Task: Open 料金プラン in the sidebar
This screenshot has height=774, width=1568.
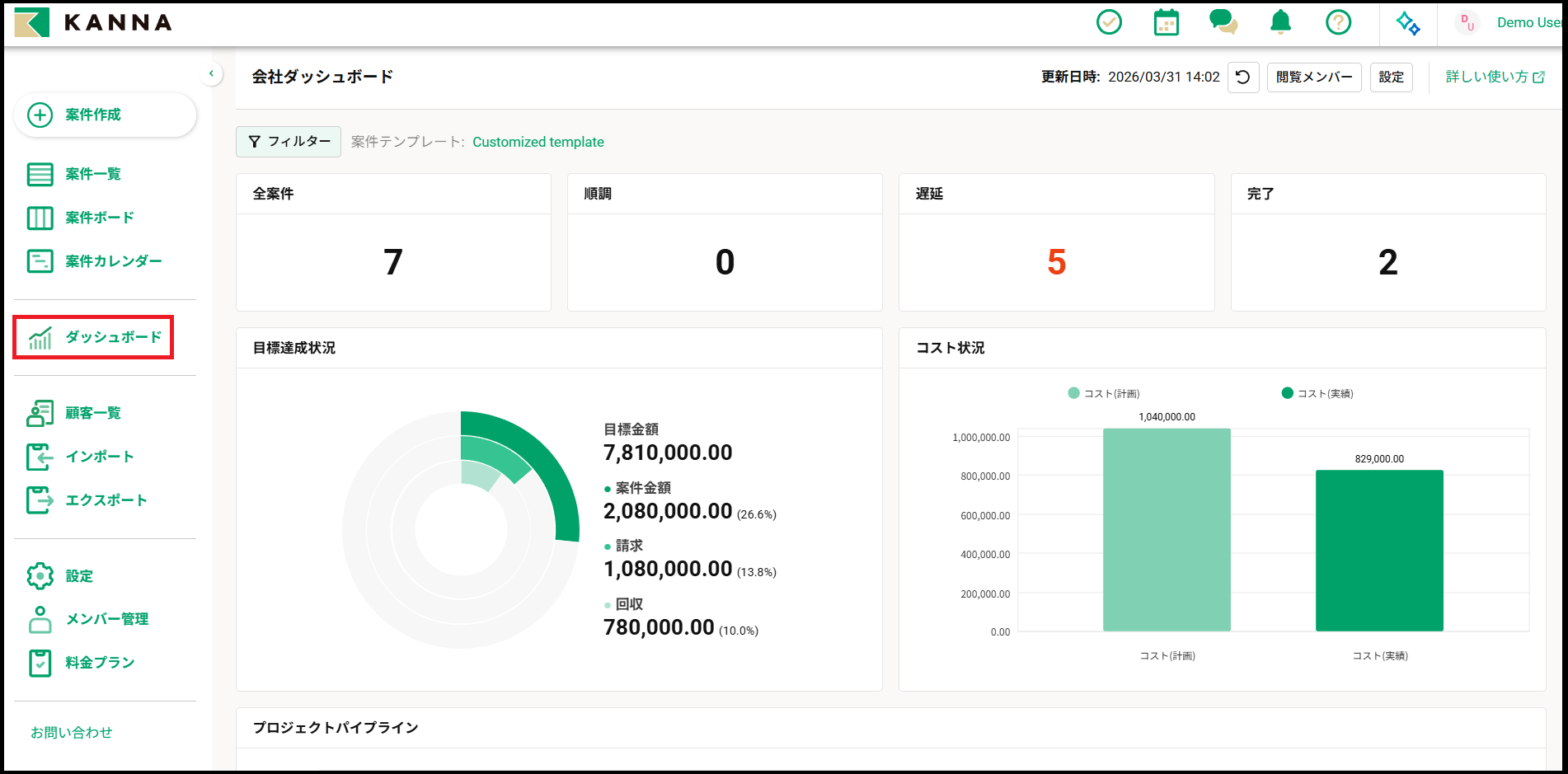Action: click(x=100, y=663)
